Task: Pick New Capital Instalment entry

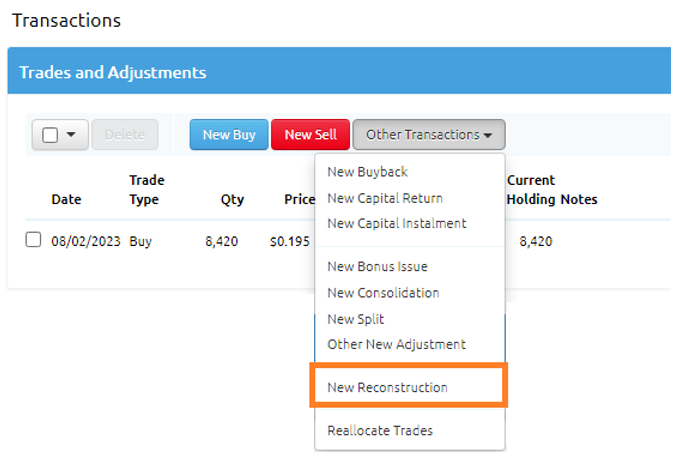Action: click(x=396, y=224)
